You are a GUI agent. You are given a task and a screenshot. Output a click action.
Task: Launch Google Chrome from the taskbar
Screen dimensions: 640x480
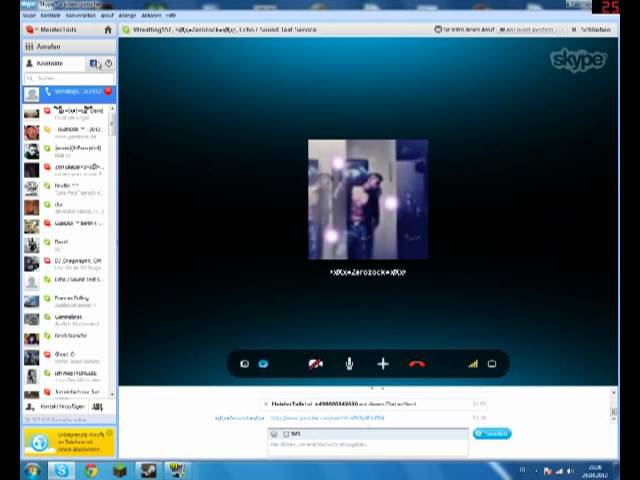point(91,471)
